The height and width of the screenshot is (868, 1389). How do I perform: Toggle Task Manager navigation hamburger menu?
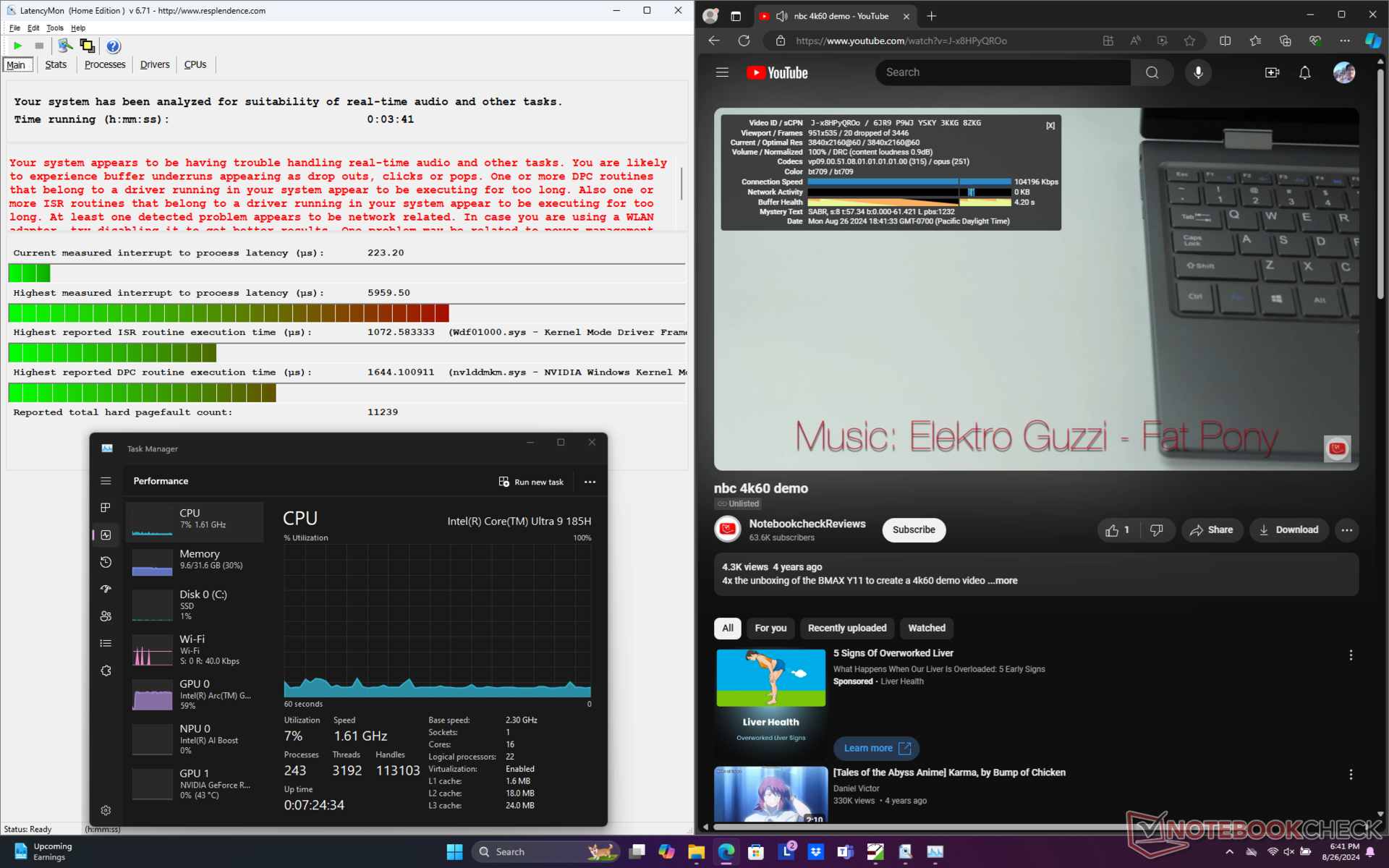point(106,481)
